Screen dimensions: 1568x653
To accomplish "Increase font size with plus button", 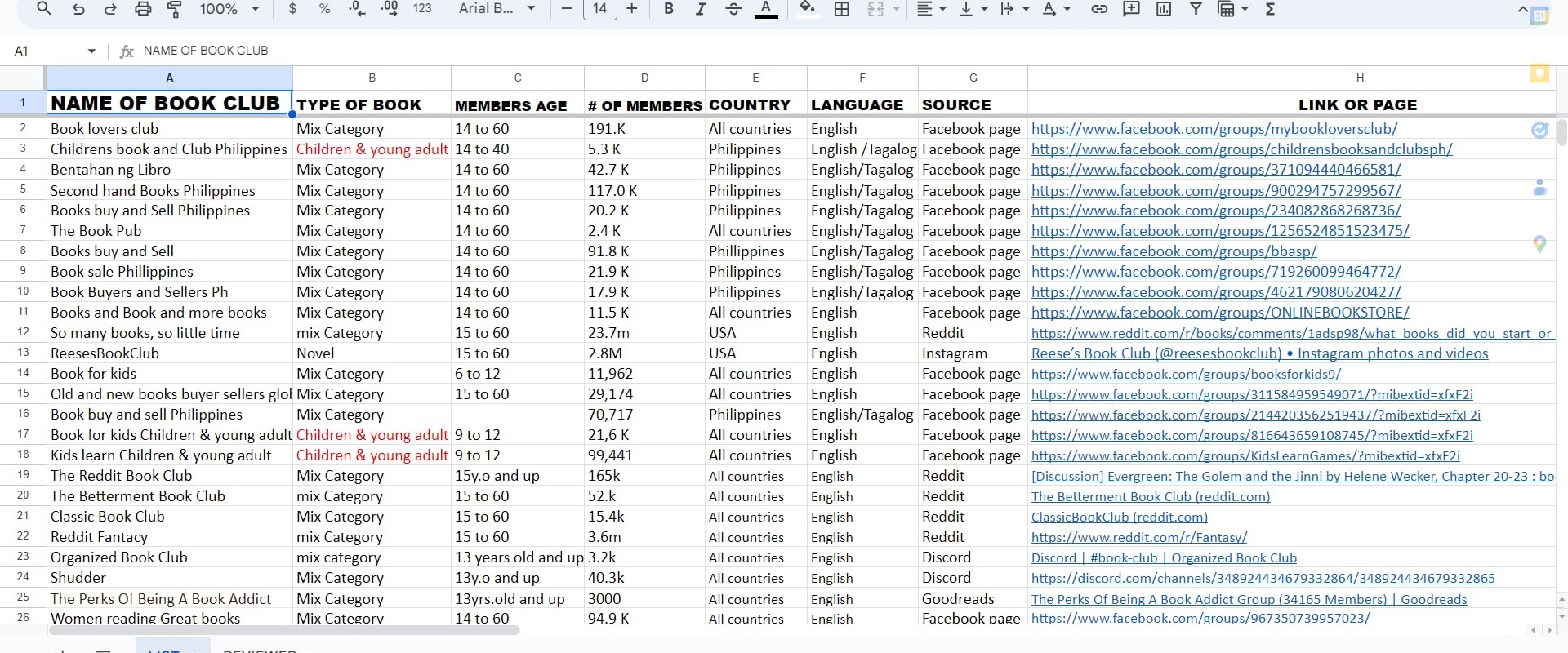I will pyautogui.click(x=631, y=9).
